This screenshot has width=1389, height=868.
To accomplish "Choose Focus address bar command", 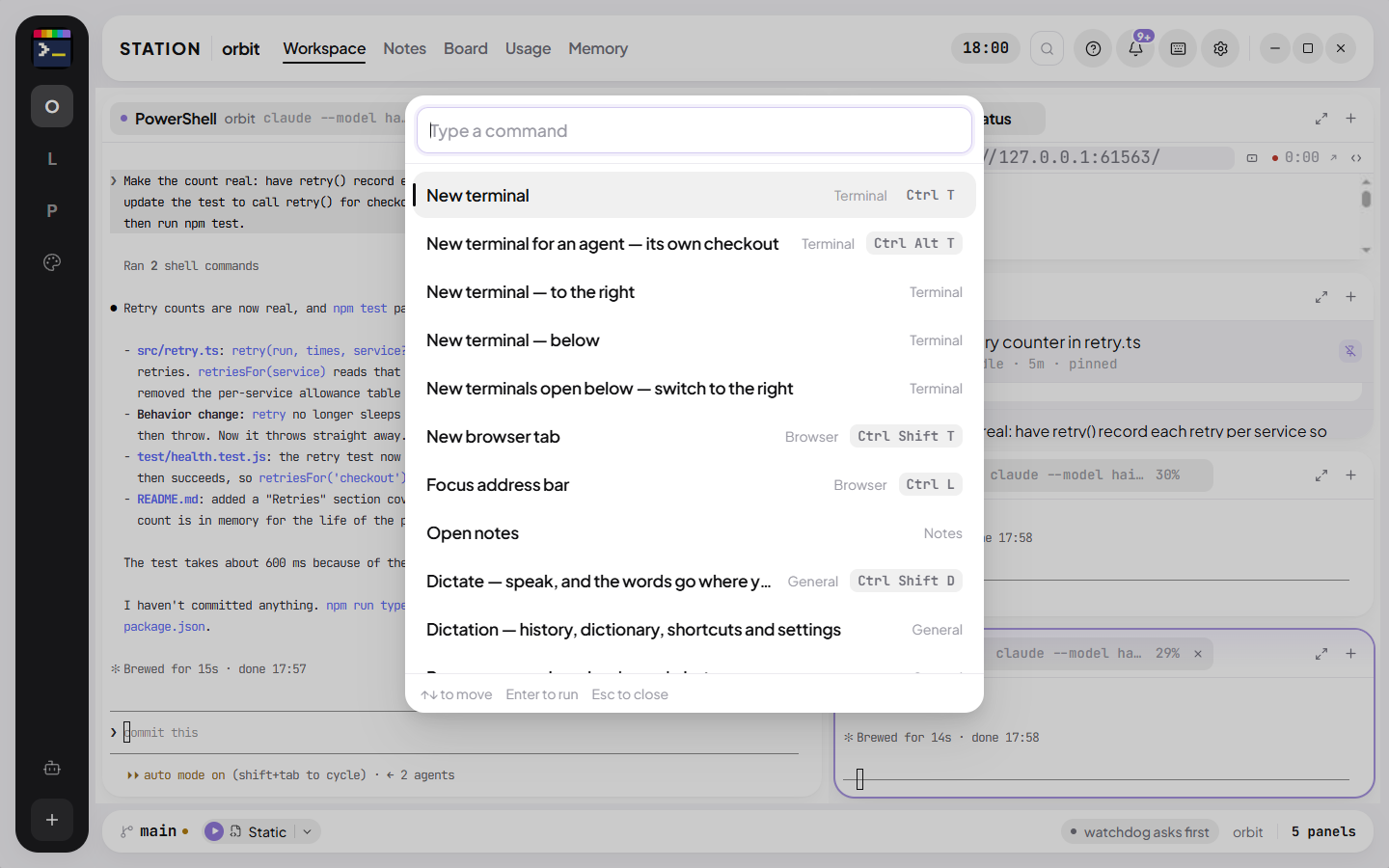I will pos(694,485).
